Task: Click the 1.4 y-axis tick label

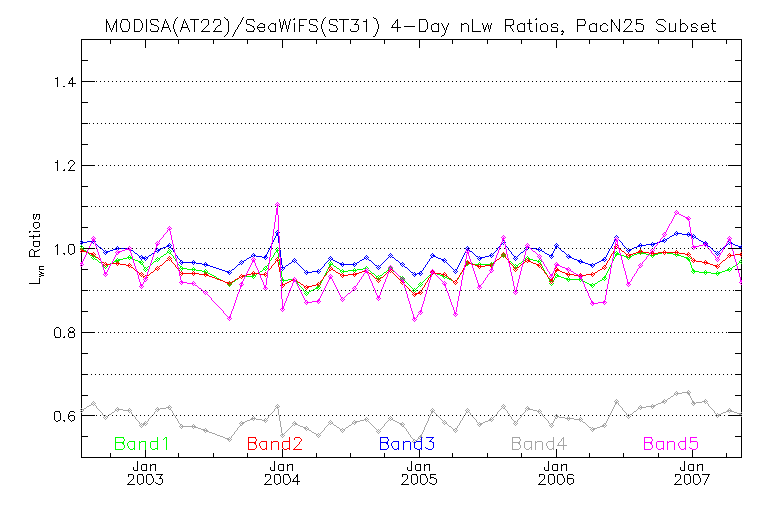Action: [65, 82]
